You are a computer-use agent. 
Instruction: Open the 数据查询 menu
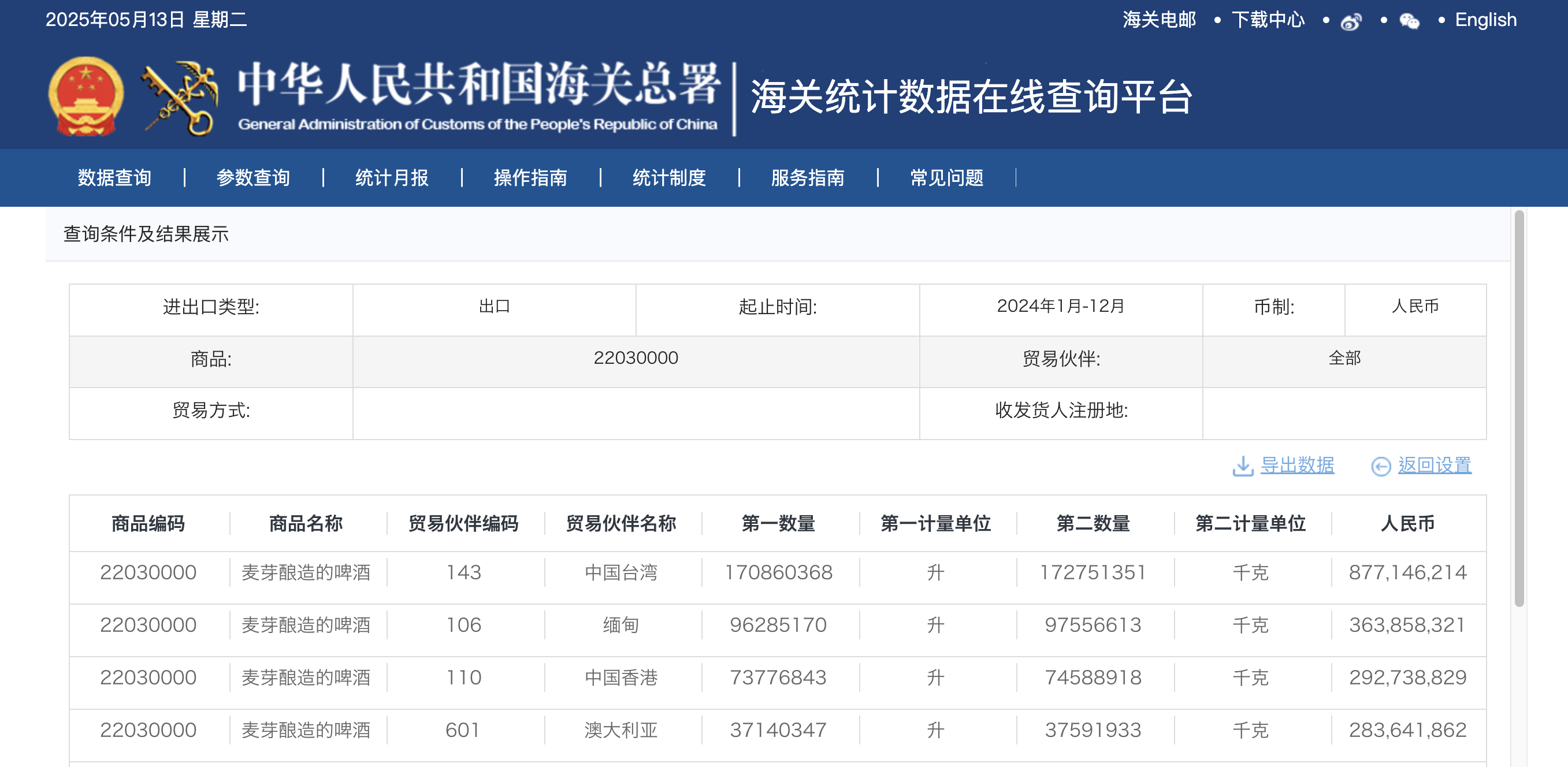(x=114, y=178)
